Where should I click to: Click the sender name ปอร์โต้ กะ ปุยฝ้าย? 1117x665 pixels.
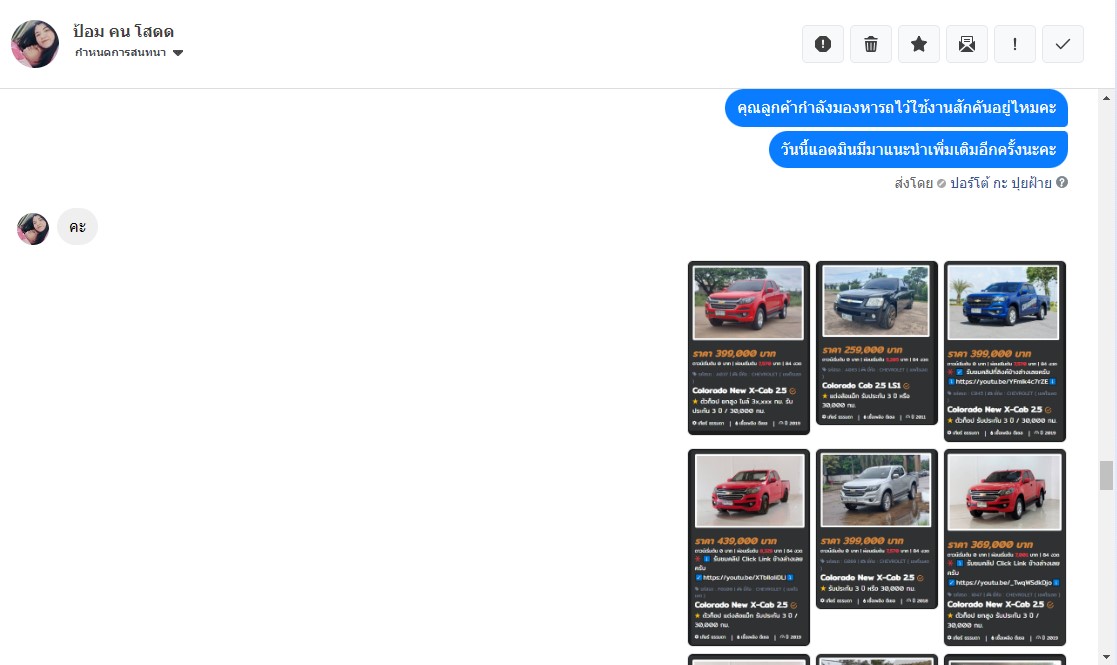(x=1000, y=183)
